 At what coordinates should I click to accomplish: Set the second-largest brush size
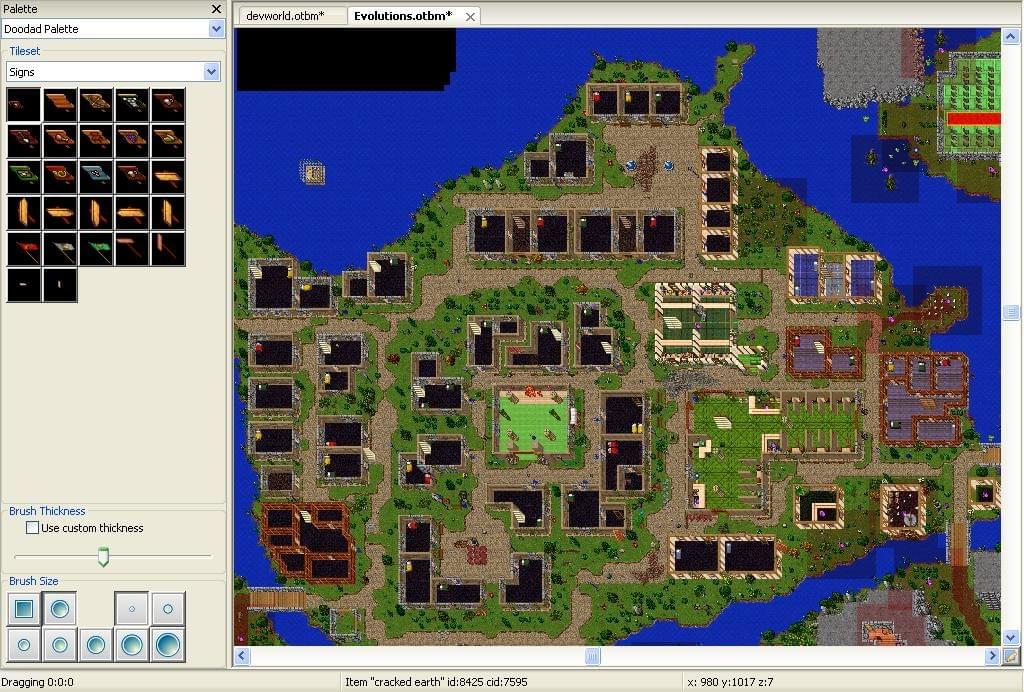(131, 644)
